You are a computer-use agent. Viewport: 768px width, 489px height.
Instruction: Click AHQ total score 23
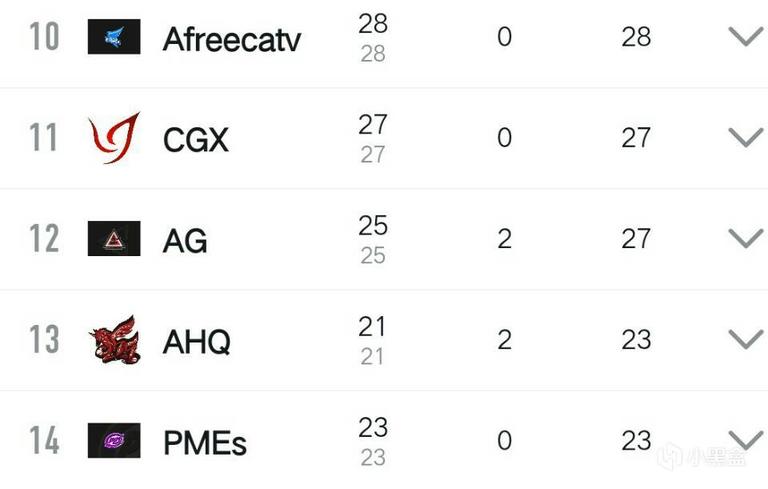(636, 340)
